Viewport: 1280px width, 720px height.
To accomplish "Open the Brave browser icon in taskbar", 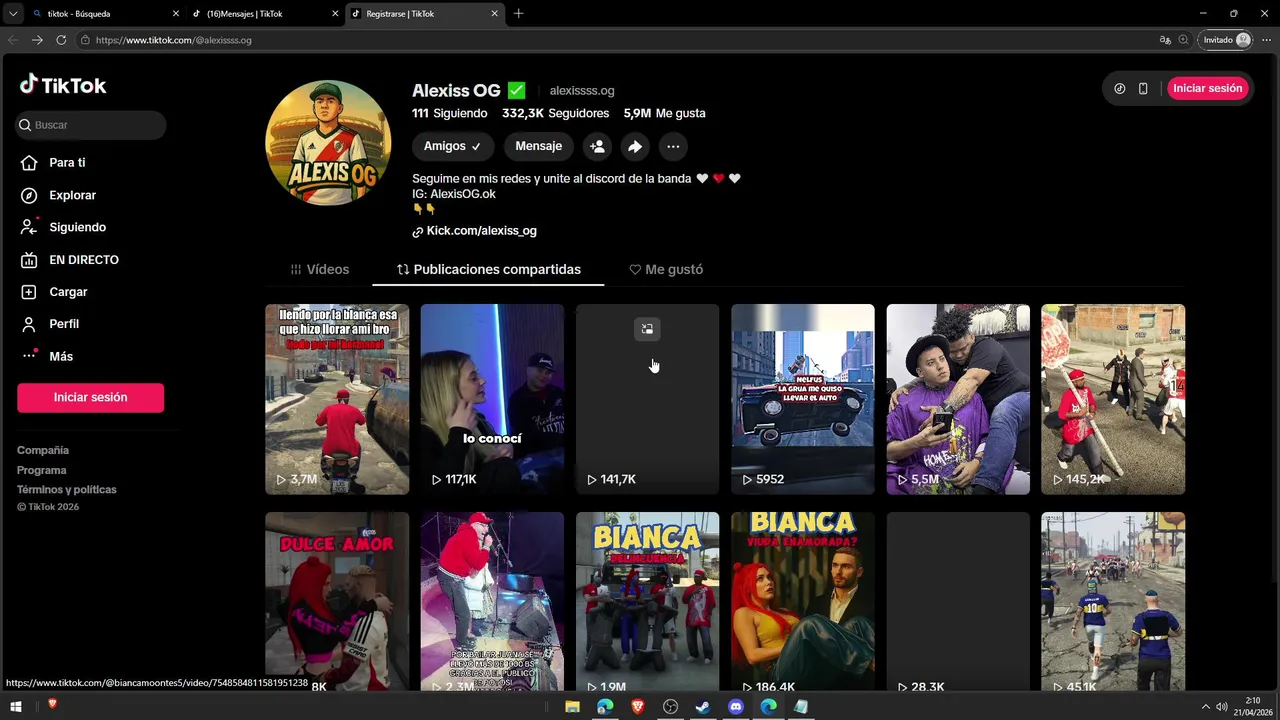I will [638, 707].
